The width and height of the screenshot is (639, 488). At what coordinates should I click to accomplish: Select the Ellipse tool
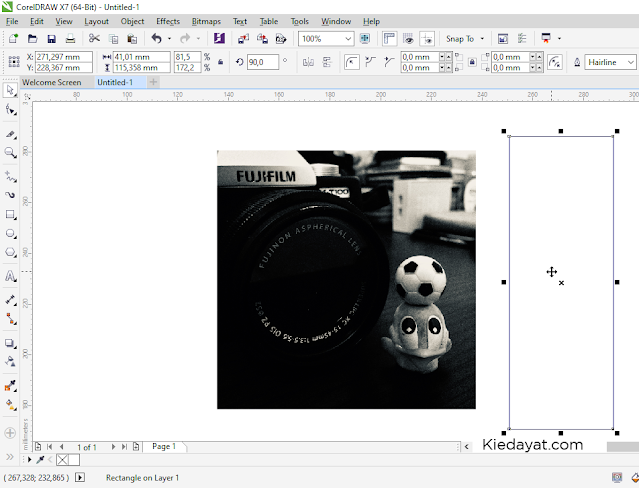10,234
